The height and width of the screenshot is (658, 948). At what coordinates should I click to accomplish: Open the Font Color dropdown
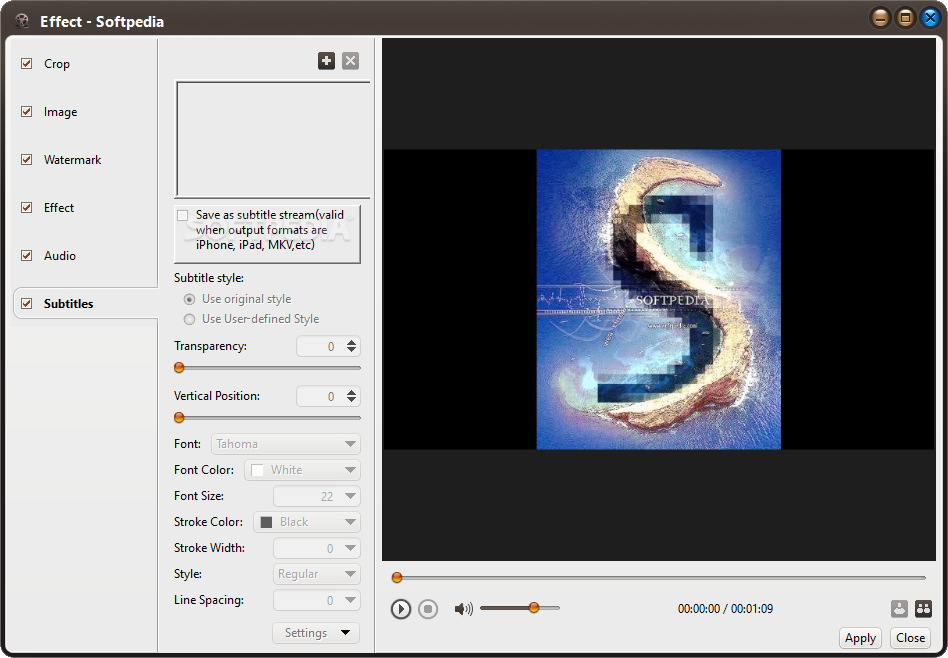302,470
